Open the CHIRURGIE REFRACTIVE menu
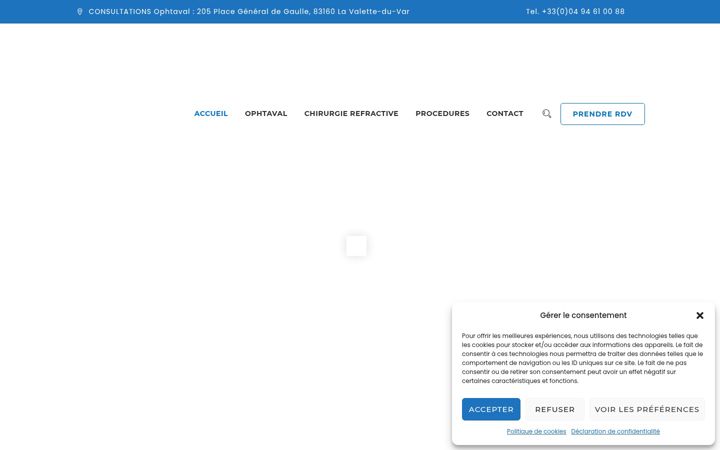The height and width of the screenshot is (450, 720). [351, 113]
